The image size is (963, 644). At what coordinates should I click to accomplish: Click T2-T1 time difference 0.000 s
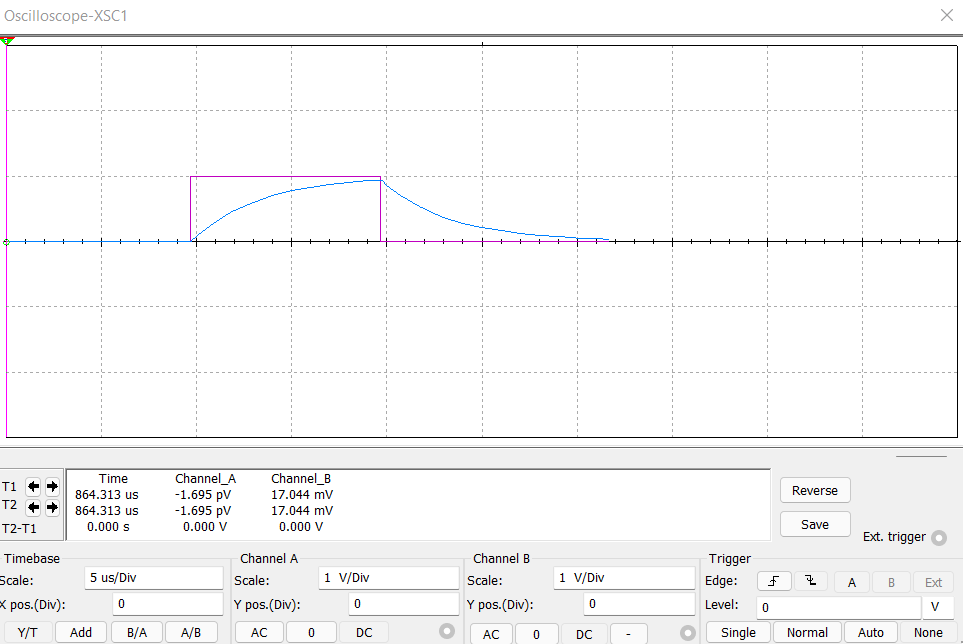[x=108, y=527]
